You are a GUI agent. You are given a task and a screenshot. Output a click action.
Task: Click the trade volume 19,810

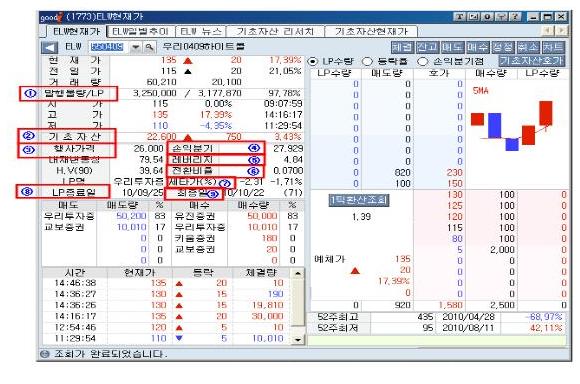[268, 306]
